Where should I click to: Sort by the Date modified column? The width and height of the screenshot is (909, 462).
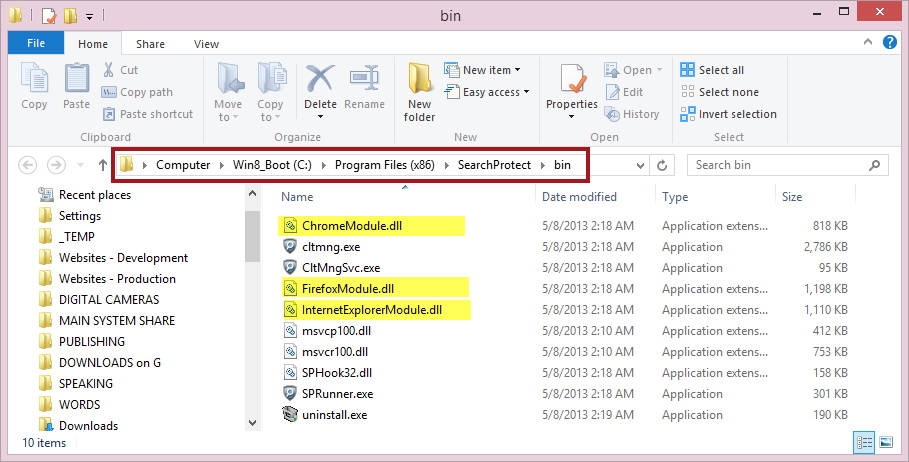pyautogui.click(x=579, y=197)
